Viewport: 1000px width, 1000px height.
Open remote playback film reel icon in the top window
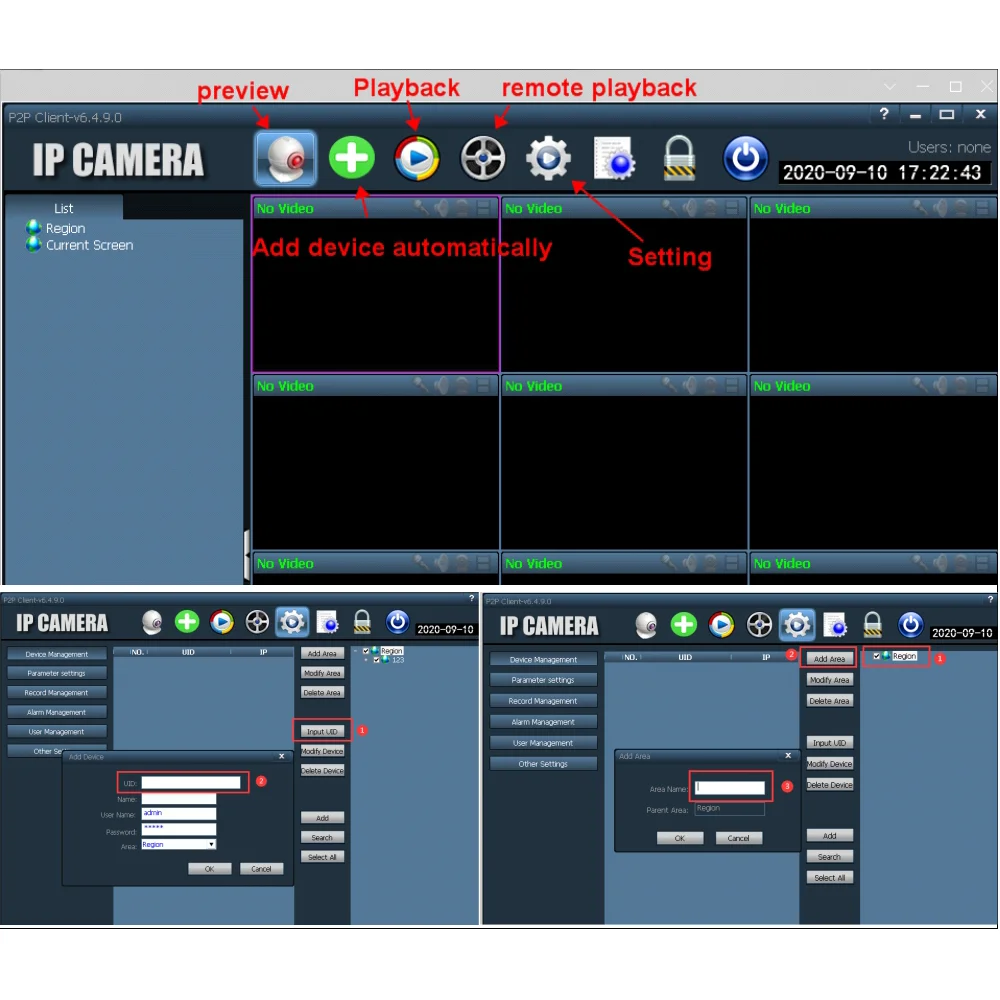pos(483,158)
